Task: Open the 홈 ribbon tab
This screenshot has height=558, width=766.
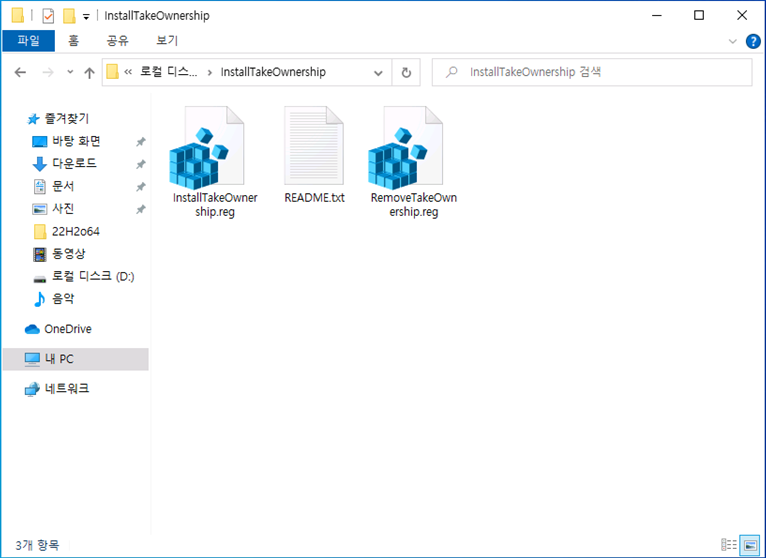Action: tap(73, 41)
